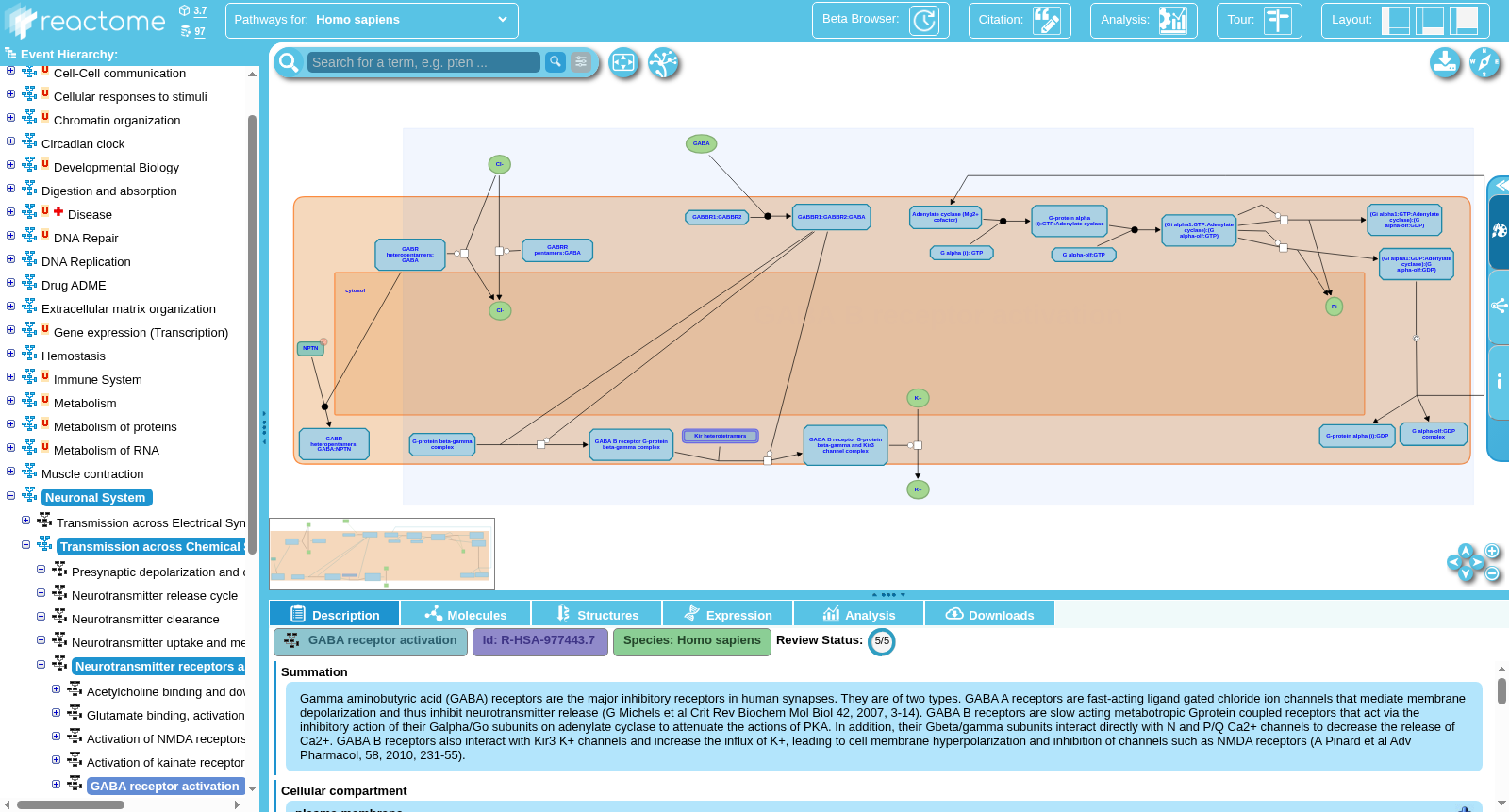1509x812 pixels.
Task: Open info icon on right side panel
Action: (x=1500, y=381)
